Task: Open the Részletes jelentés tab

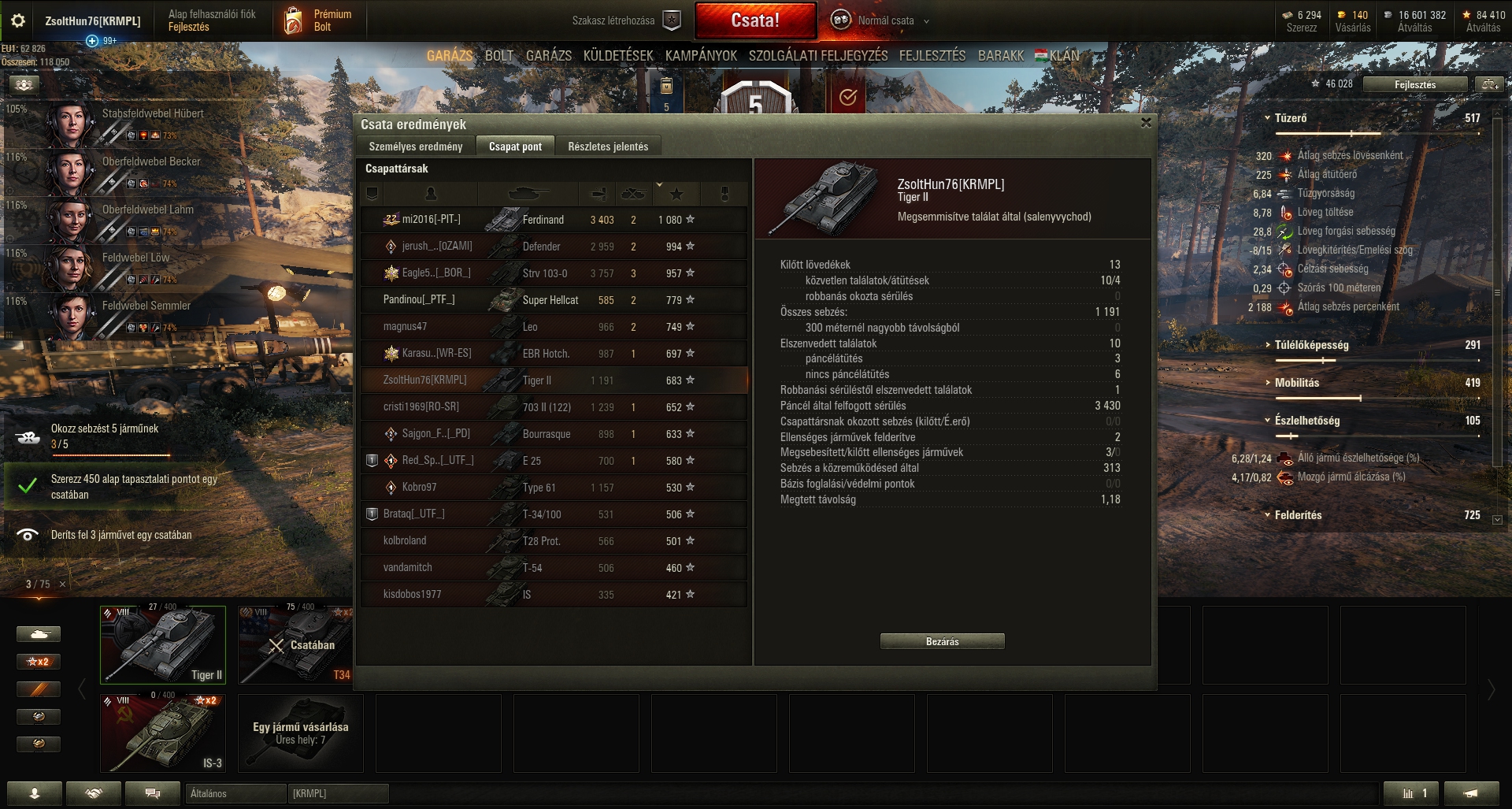Action: click(608, 147)
